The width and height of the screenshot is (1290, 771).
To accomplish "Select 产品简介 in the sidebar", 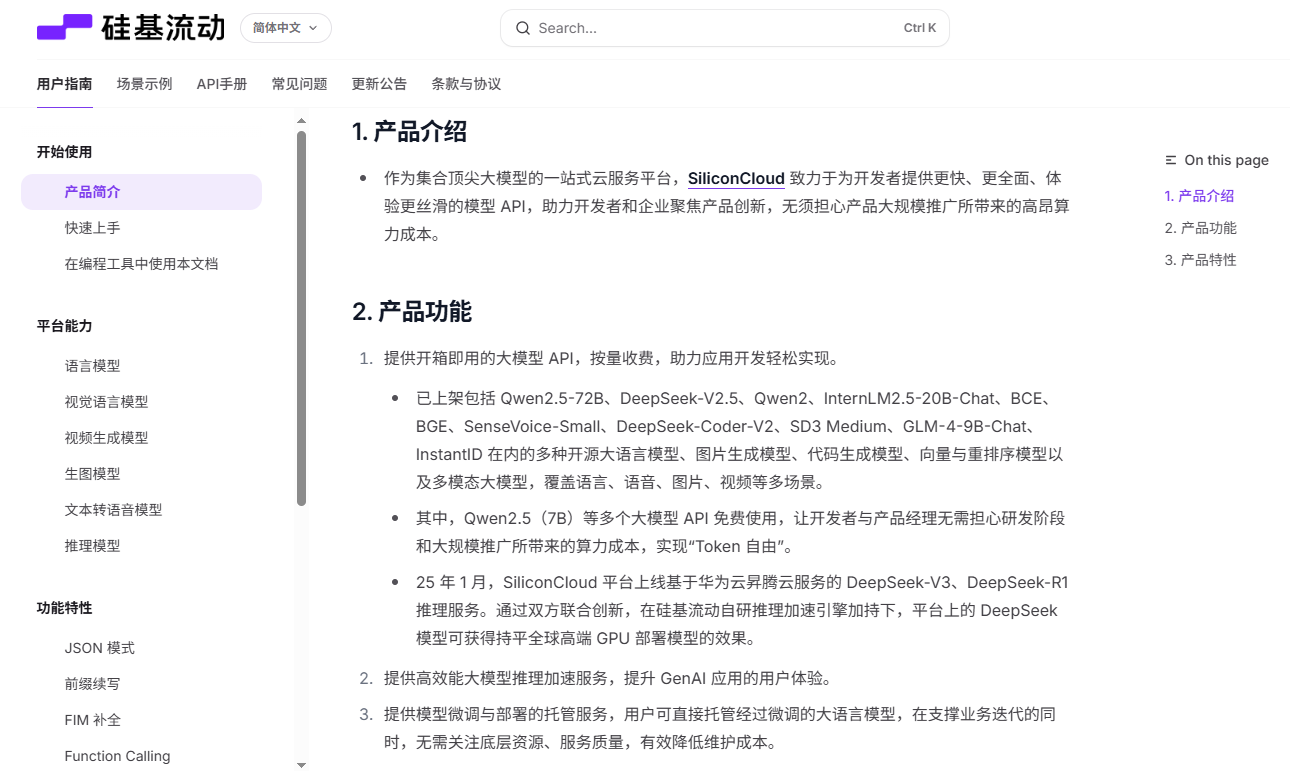I will 141,192.
